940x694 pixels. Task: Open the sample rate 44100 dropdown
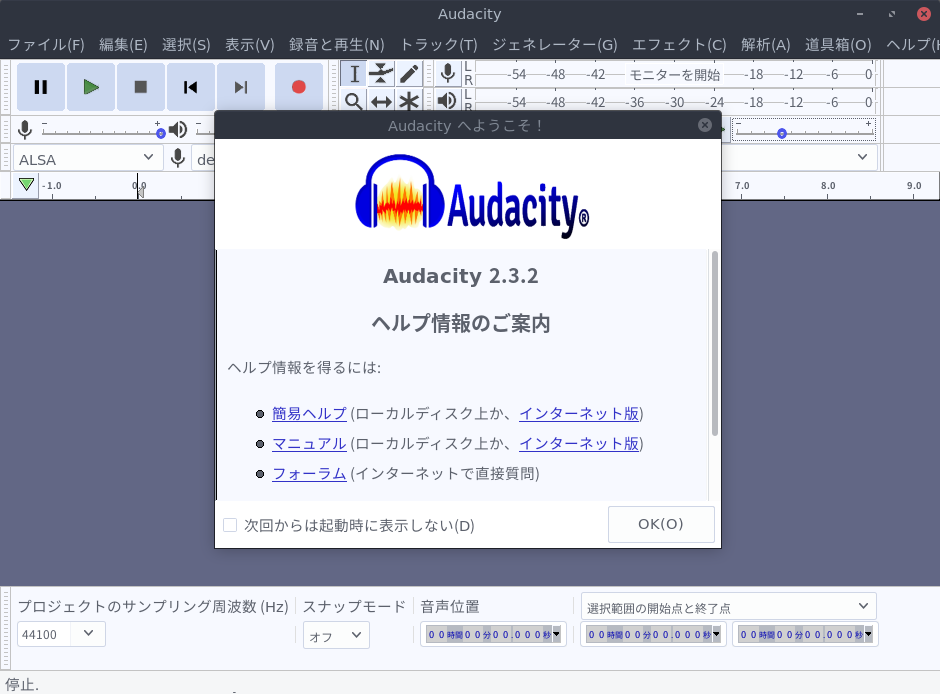60,633
